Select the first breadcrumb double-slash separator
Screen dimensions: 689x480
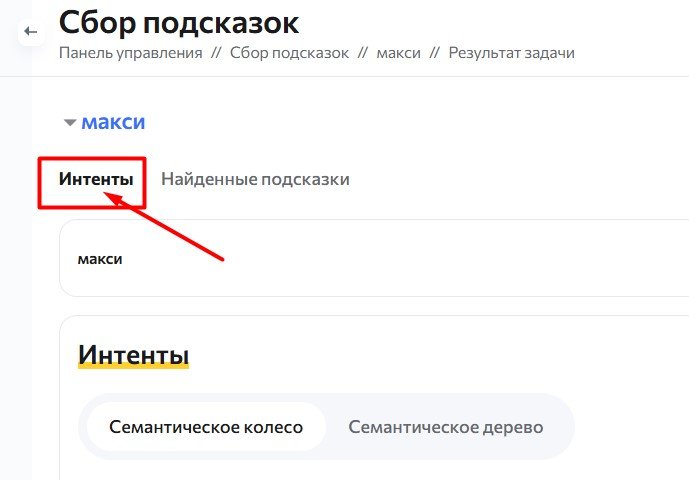[216, 53]
